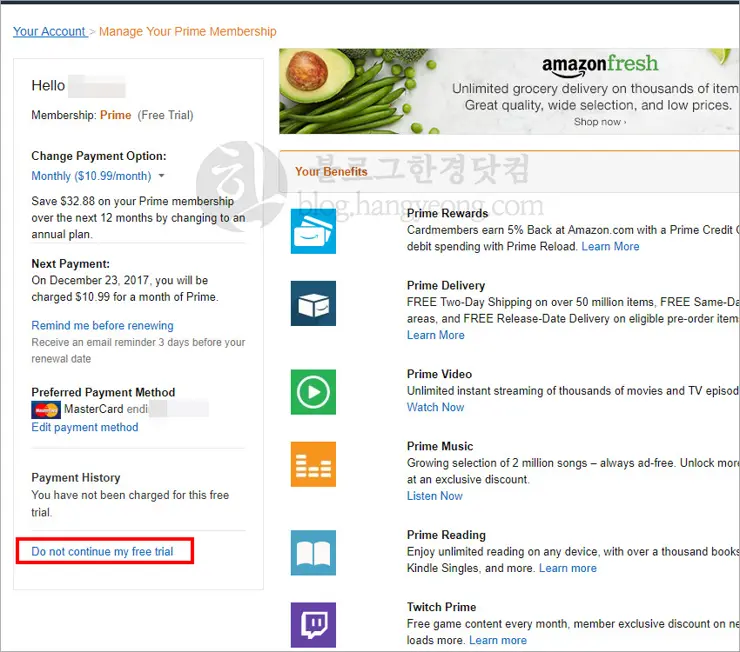Viewport: 740px width, 652px height.
Task: Click the Prime Reading book icon
Action: point(313,552)
